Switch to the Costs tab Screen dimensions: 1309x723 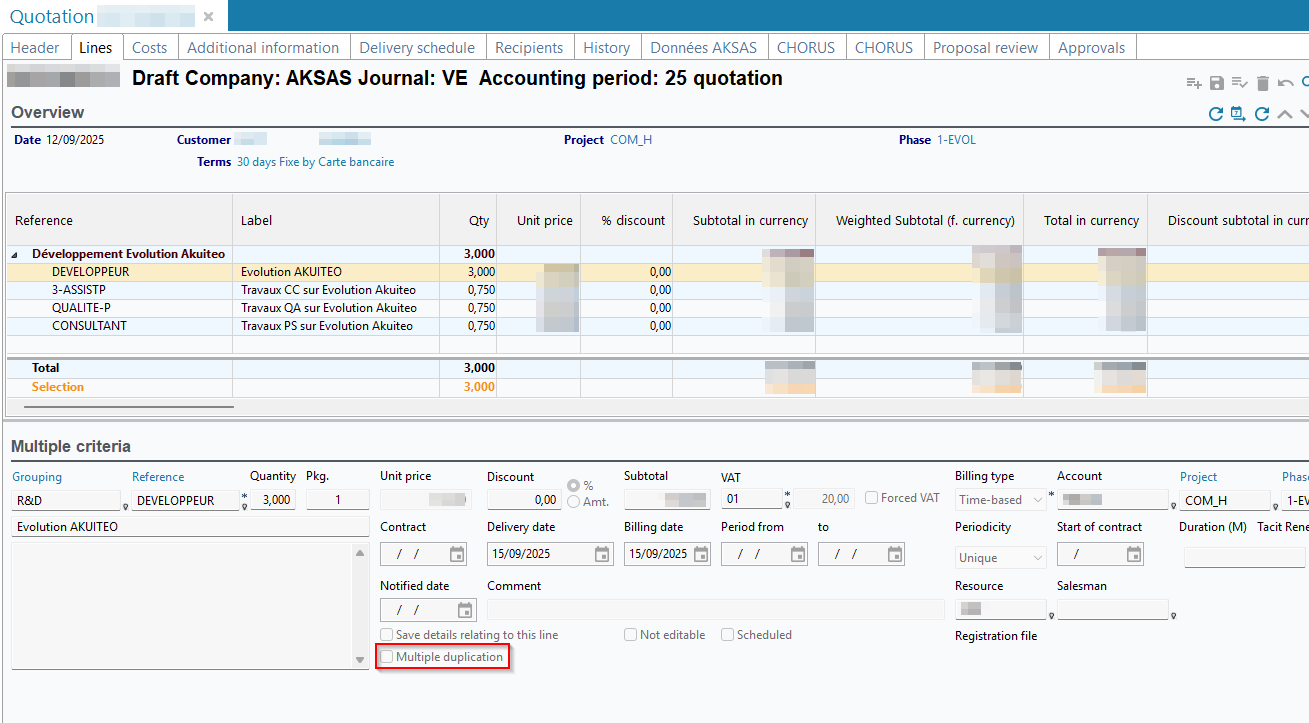pyautogui.click(x=150, y=47)
